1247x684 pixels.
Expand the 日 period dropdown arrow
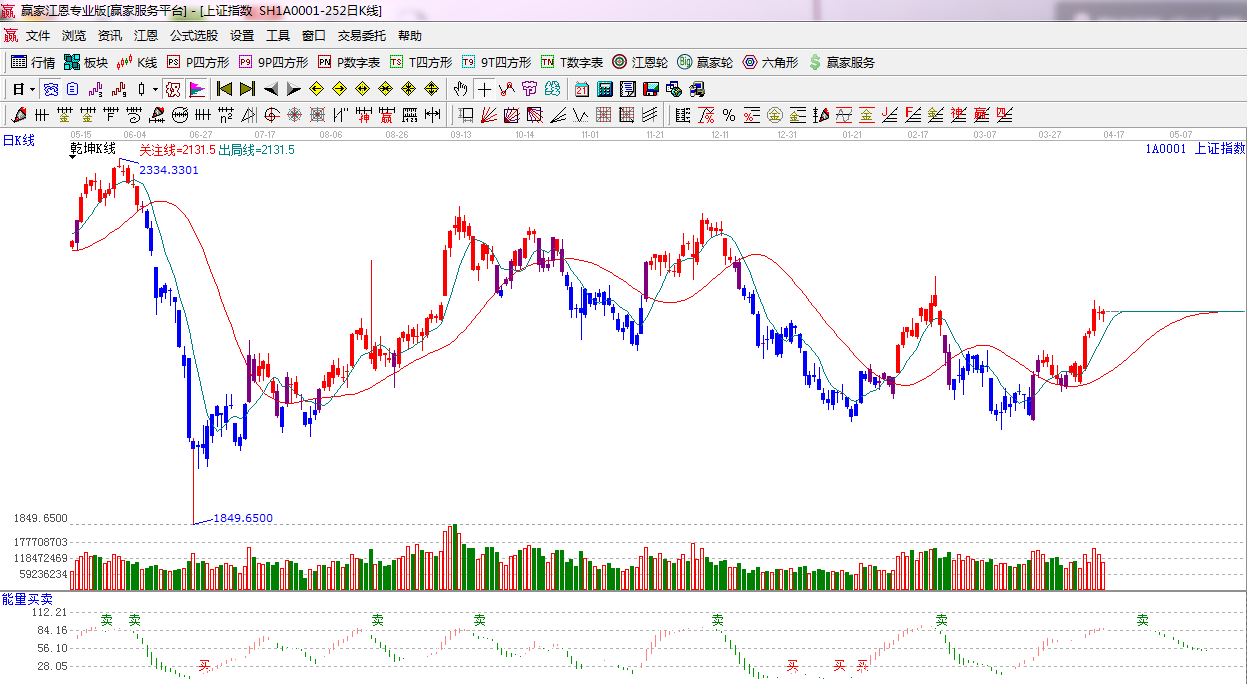33,89
